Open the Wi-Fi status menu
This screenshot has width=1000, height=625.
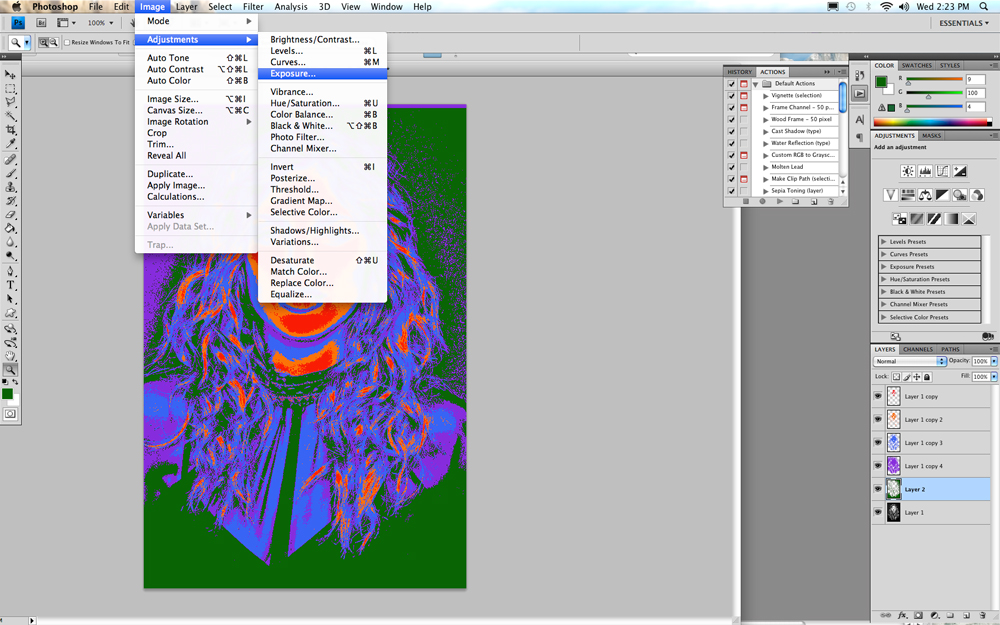(x=886, y=6)
